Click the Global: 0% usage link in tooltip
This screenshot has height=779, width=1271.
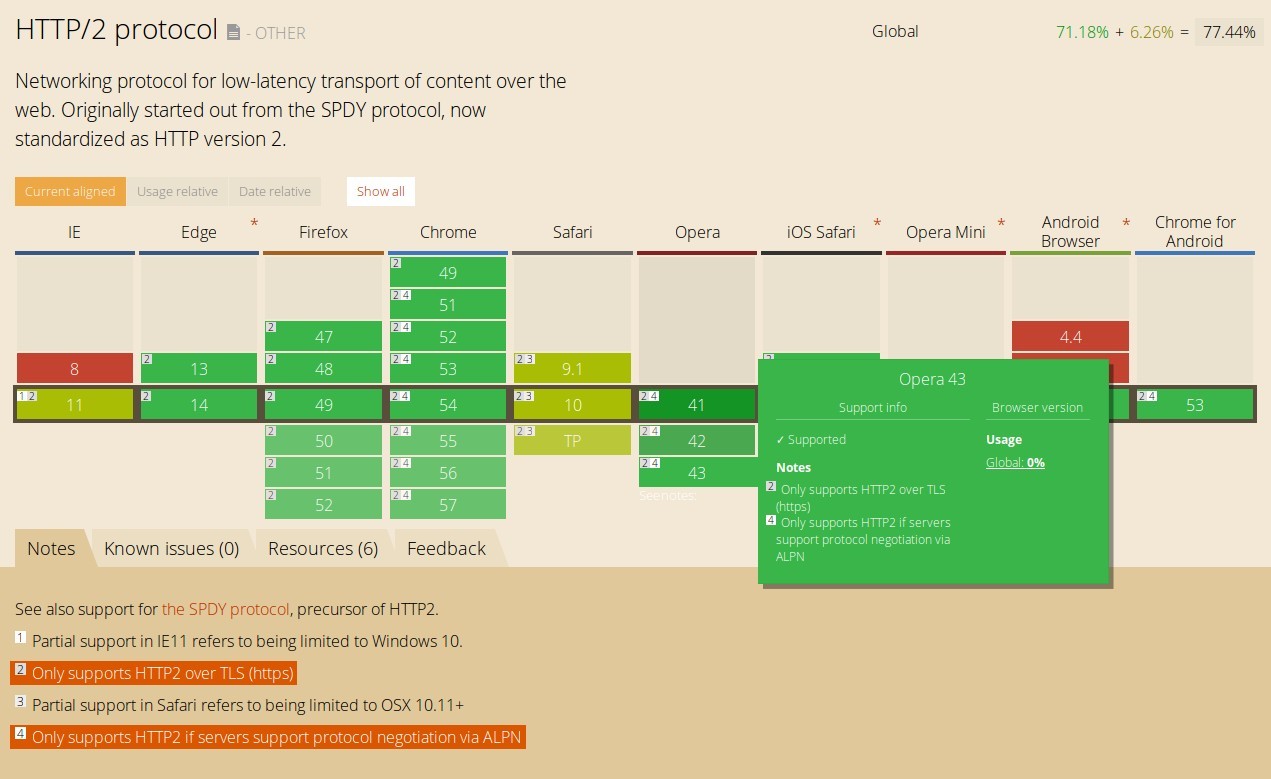tap(1015, 462)
